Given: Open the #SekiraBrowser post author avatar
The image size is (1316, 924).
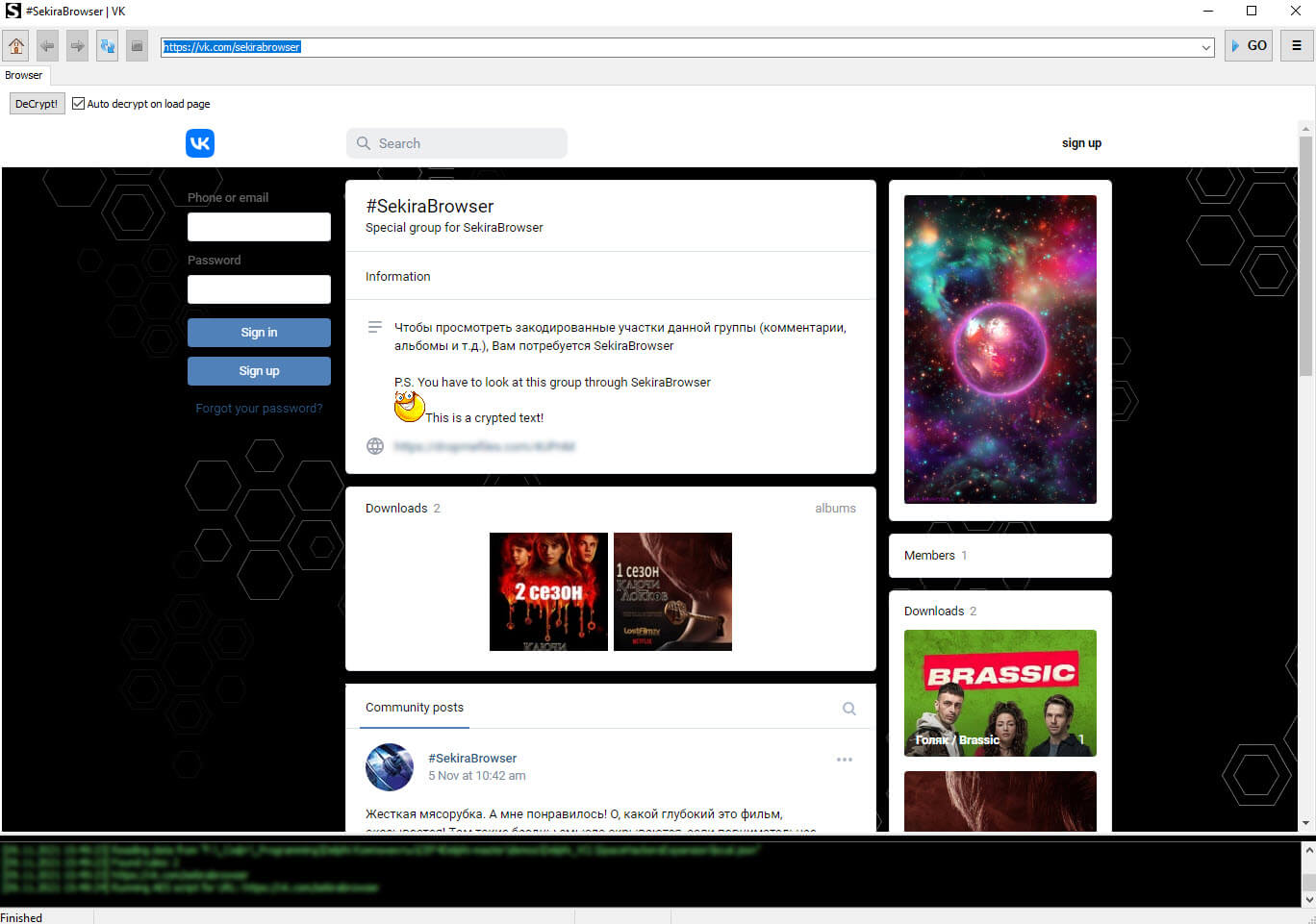Looking at the screenshot, I should click(x=390, y=767).
